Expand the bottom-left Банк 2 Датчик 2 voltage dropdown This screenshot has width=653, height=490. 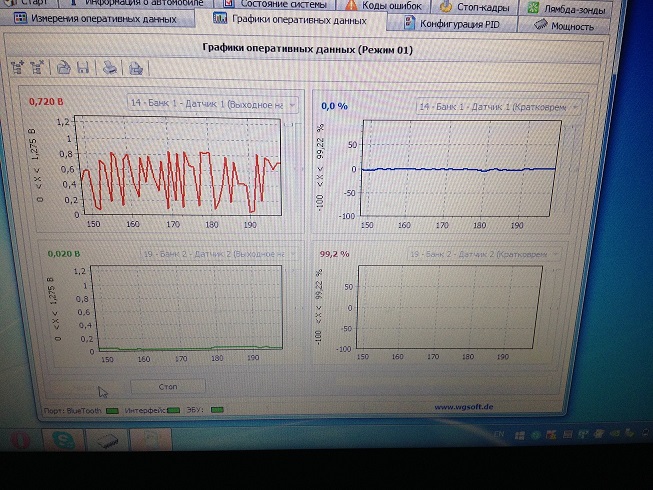pos(210,254)
